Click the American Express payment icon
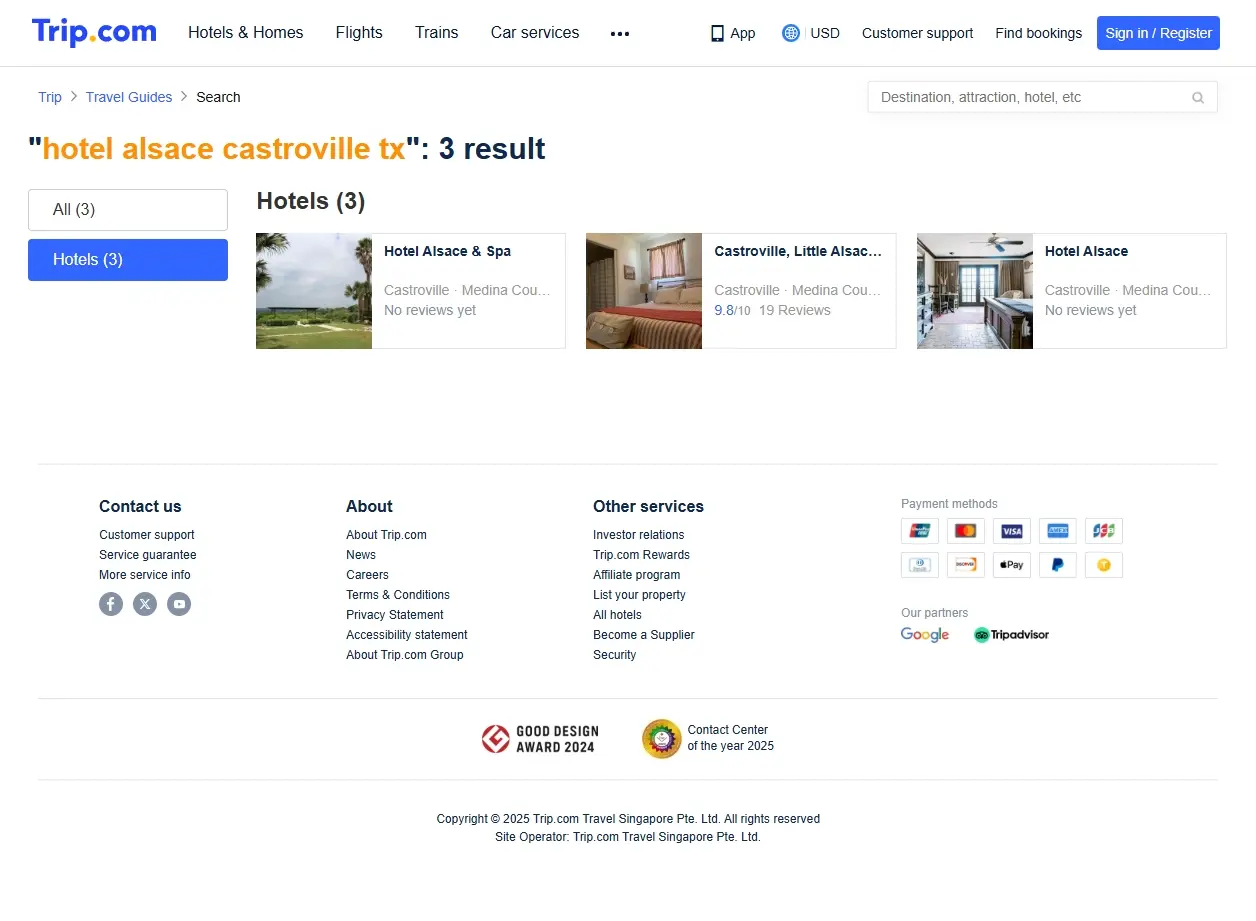This screenshot has width=1256, height=921. pos(1058,531)
